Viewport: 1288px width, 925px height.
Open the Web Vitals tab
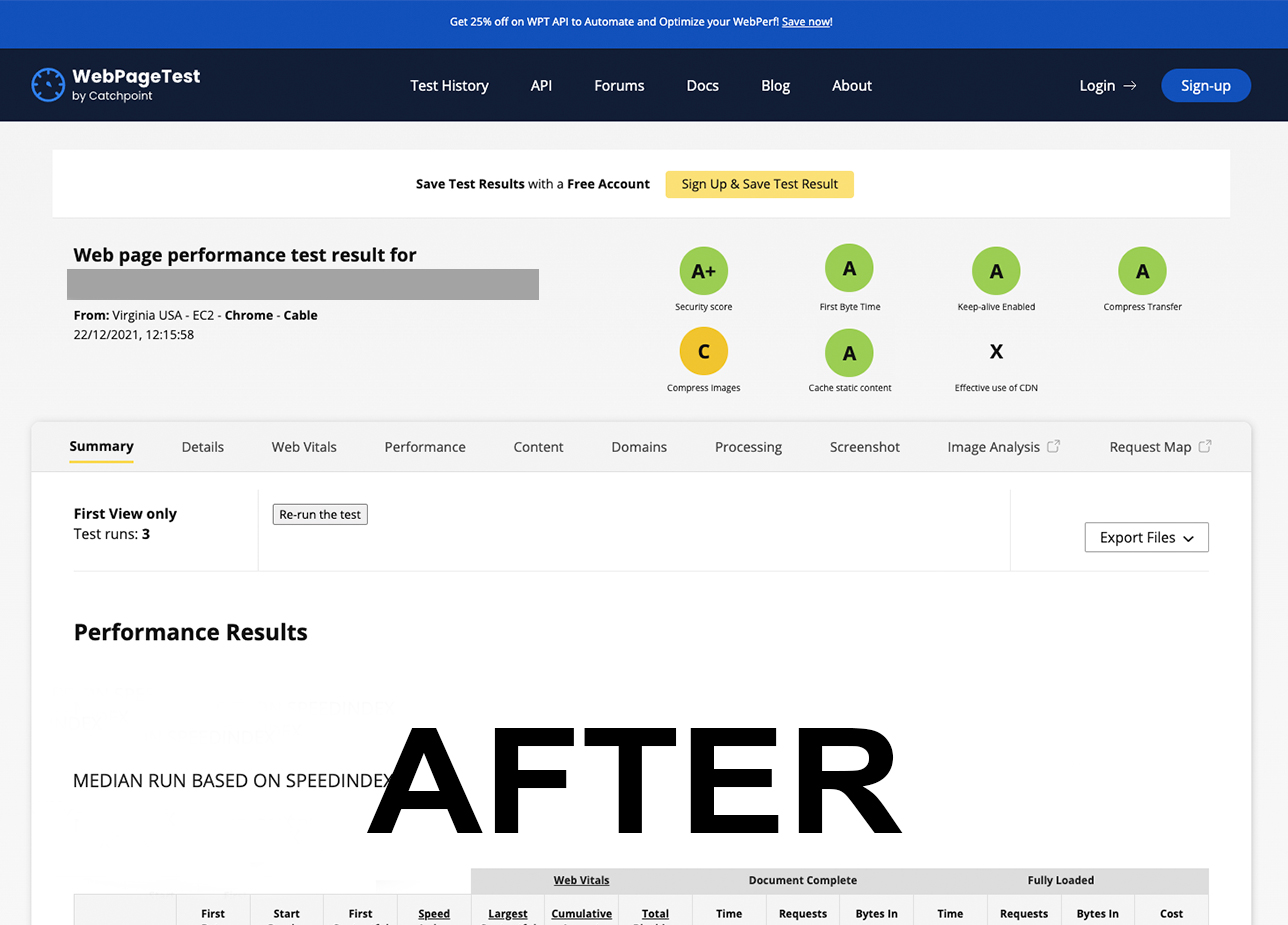pyautogui.click(x=304, y=447)
